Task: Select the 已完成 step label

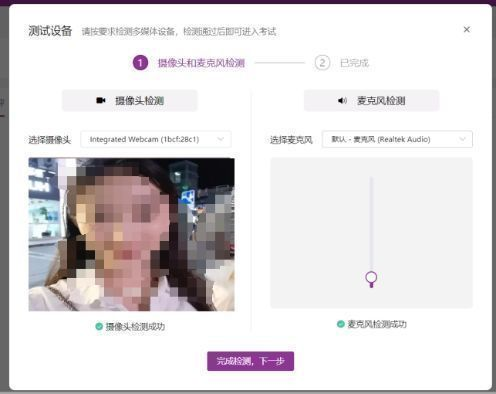Action: 354,63
